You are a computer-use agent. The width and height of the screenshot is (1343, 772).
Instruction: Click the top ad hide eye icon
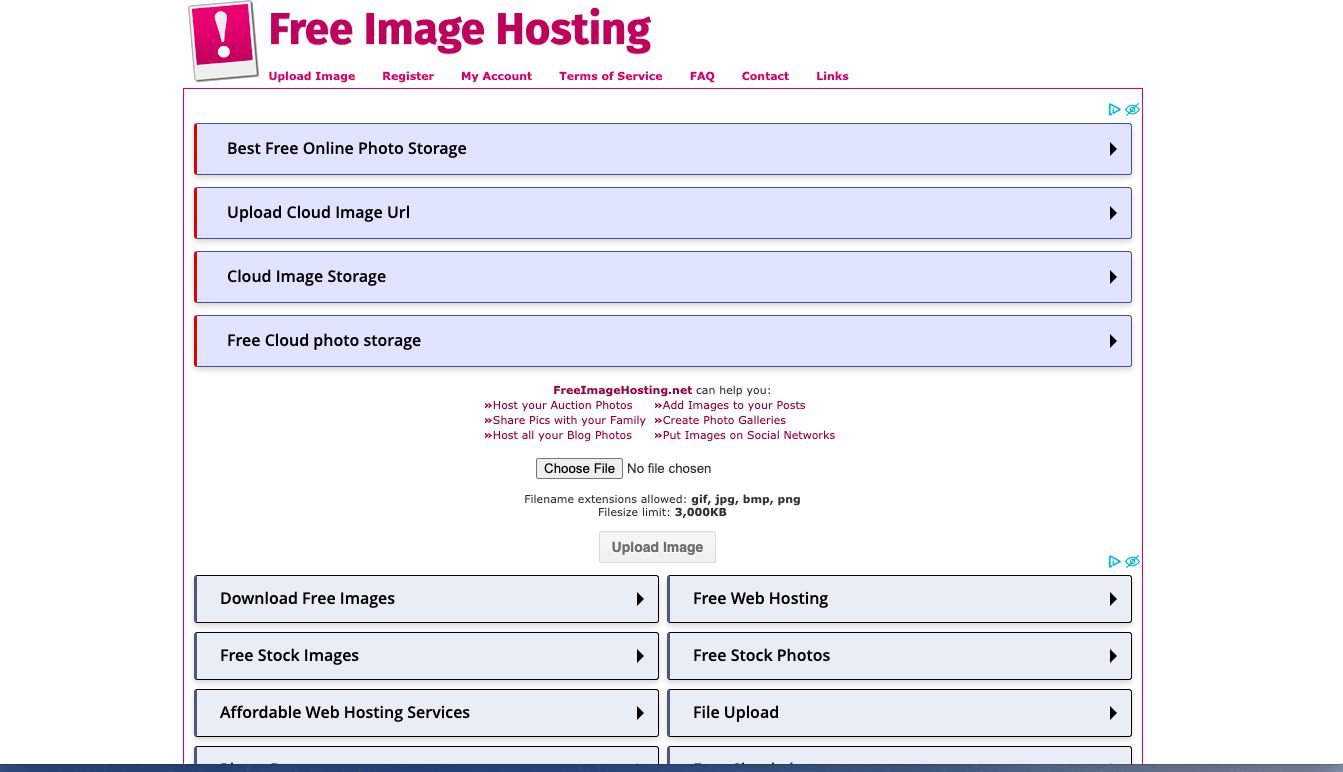1132,110
